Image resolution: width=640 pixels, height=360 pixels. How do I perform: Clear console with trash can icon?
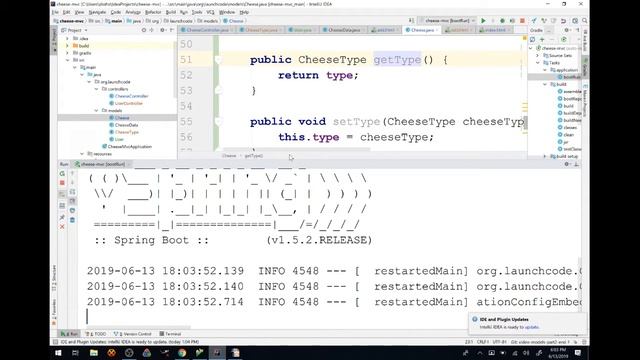pos(72,220)
